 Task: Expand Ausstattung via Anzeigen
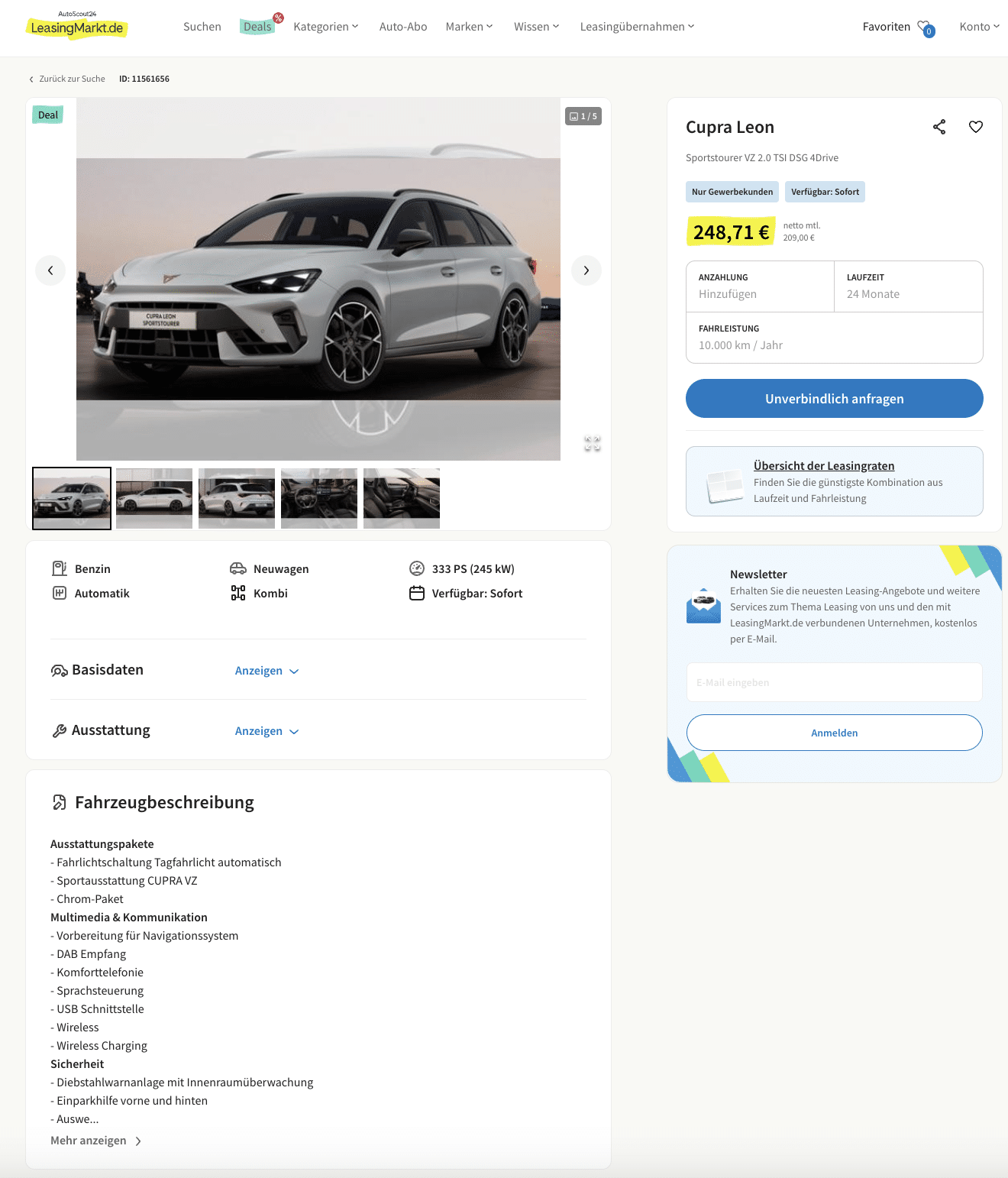[x=267, y=731]
